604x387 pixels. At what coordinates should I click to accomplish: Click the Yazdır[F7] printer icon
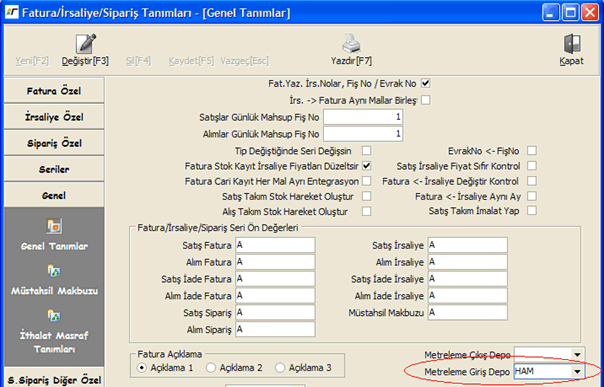point(351,44)
